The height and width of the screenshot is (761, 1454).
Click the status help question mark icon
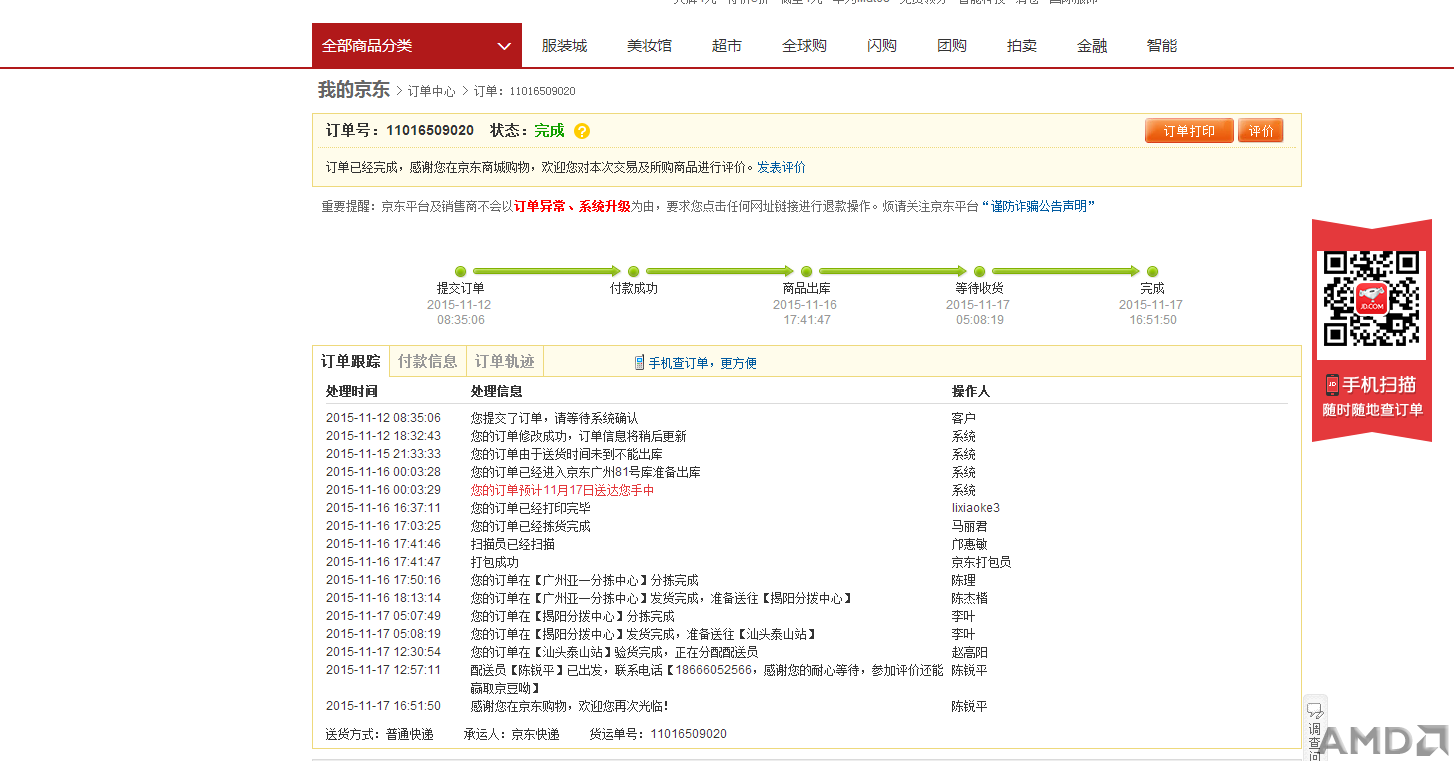pos(582,131)
